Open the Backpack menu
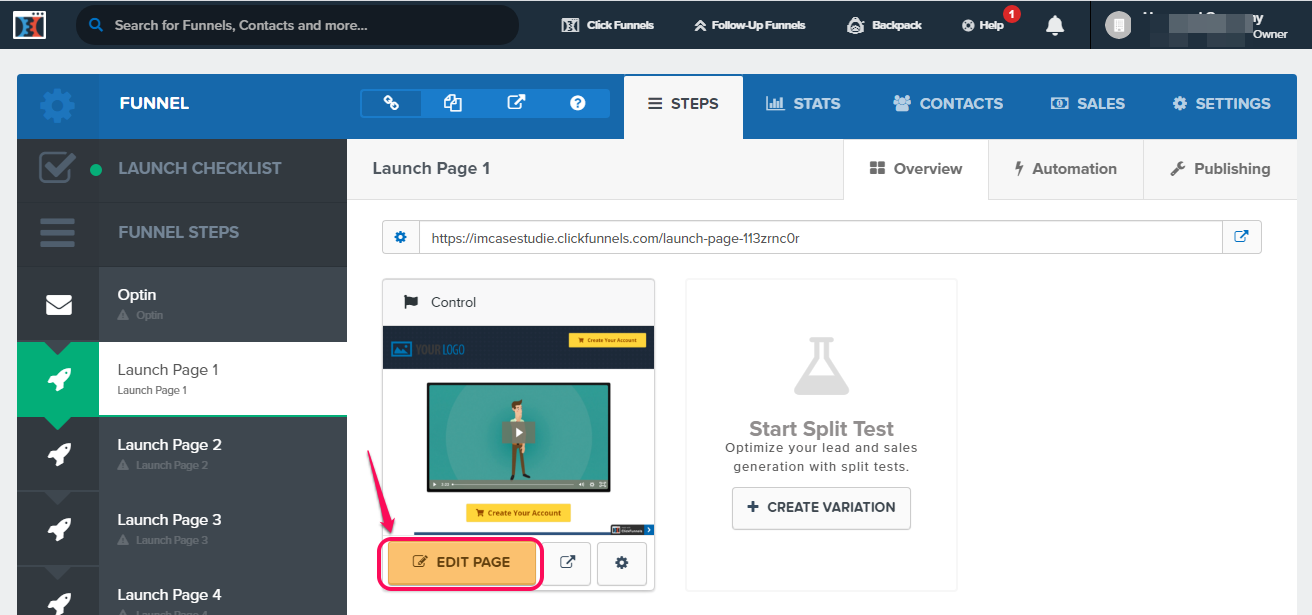Image resolution: width=1312 pixels, height=615 pixels. [884, 25]
